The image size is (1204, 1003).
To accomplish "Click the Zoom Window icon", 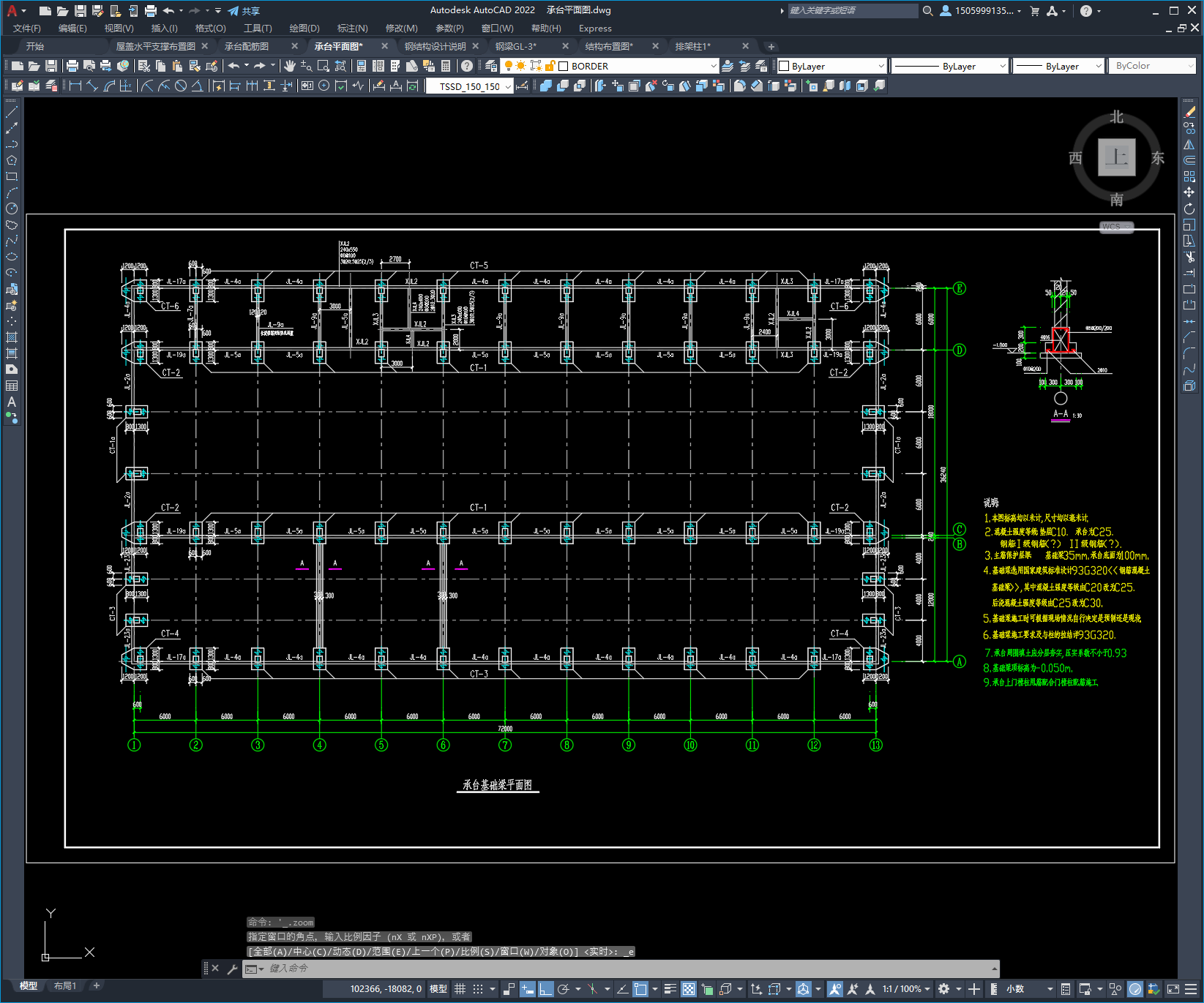I will coord(324,66).
